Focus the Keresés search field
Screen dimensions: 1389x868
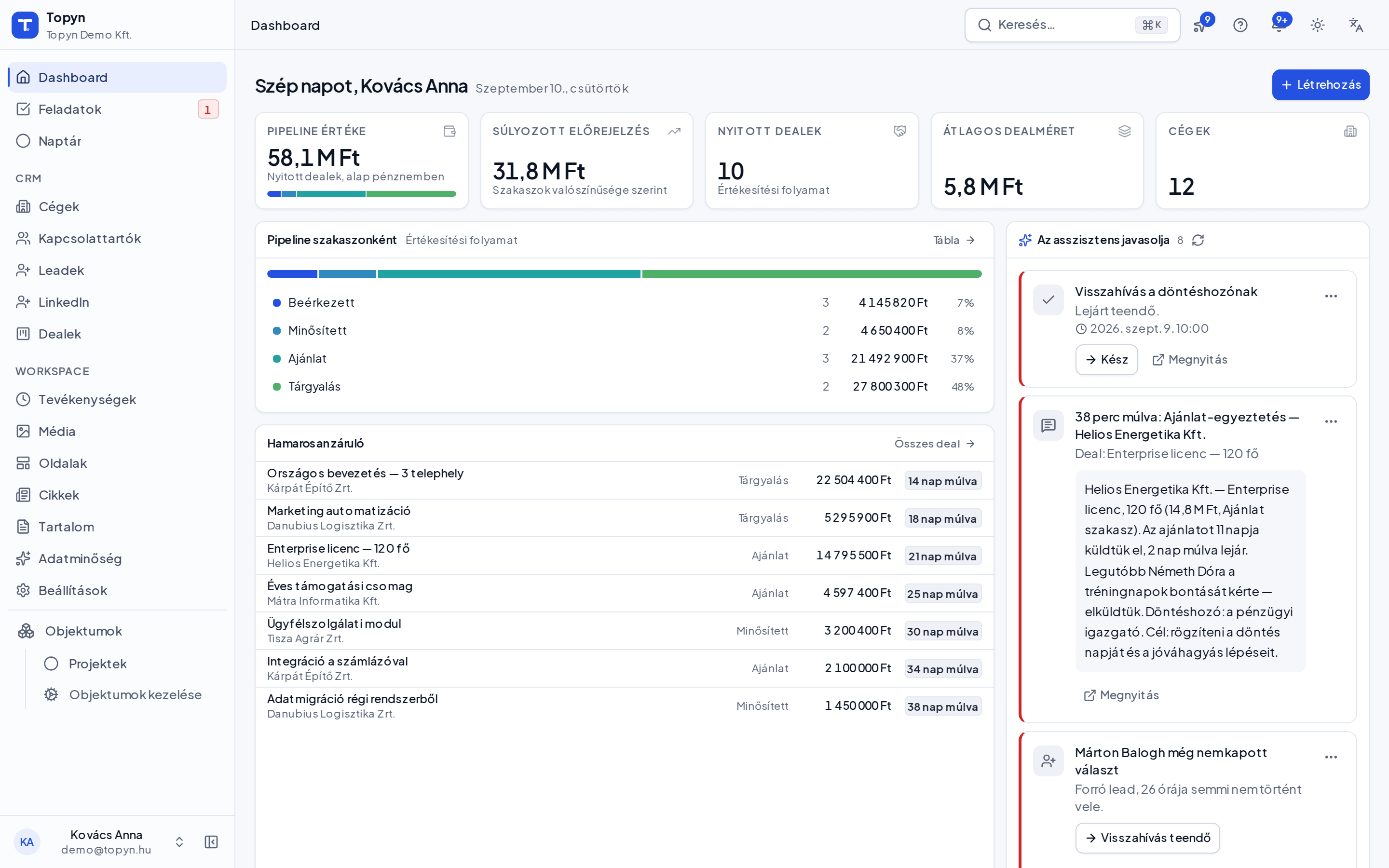click(1072, 25)
